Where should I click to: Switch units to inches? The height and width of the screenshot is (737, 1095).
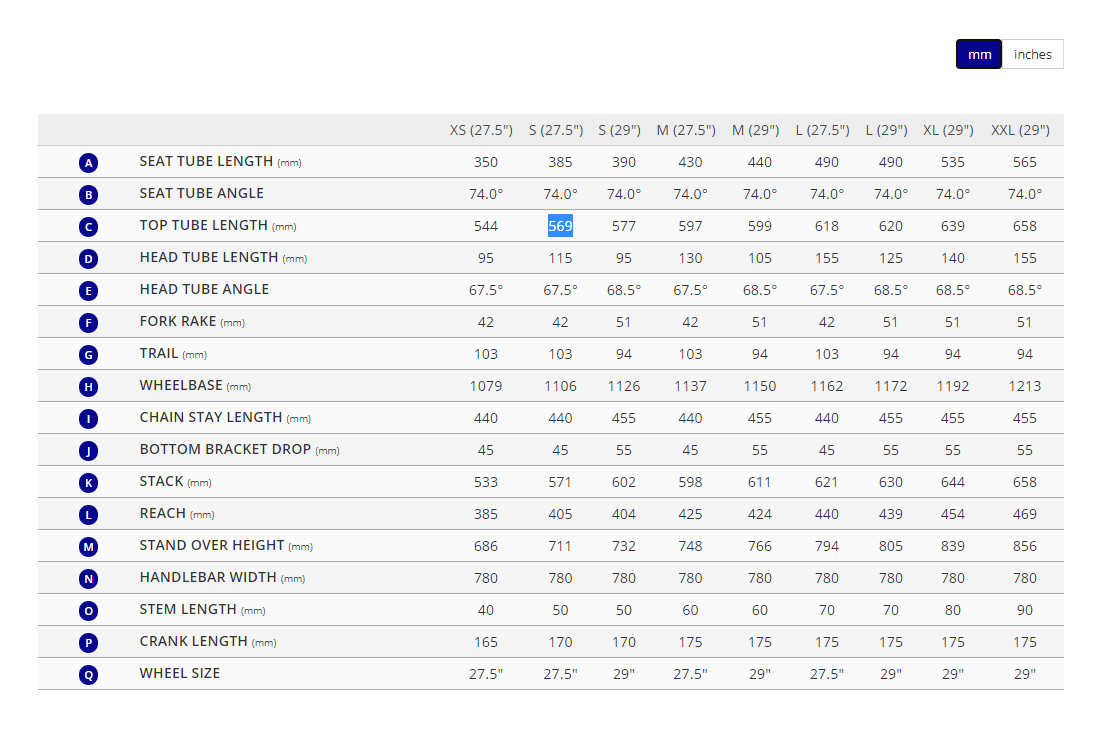(1032, 55)
